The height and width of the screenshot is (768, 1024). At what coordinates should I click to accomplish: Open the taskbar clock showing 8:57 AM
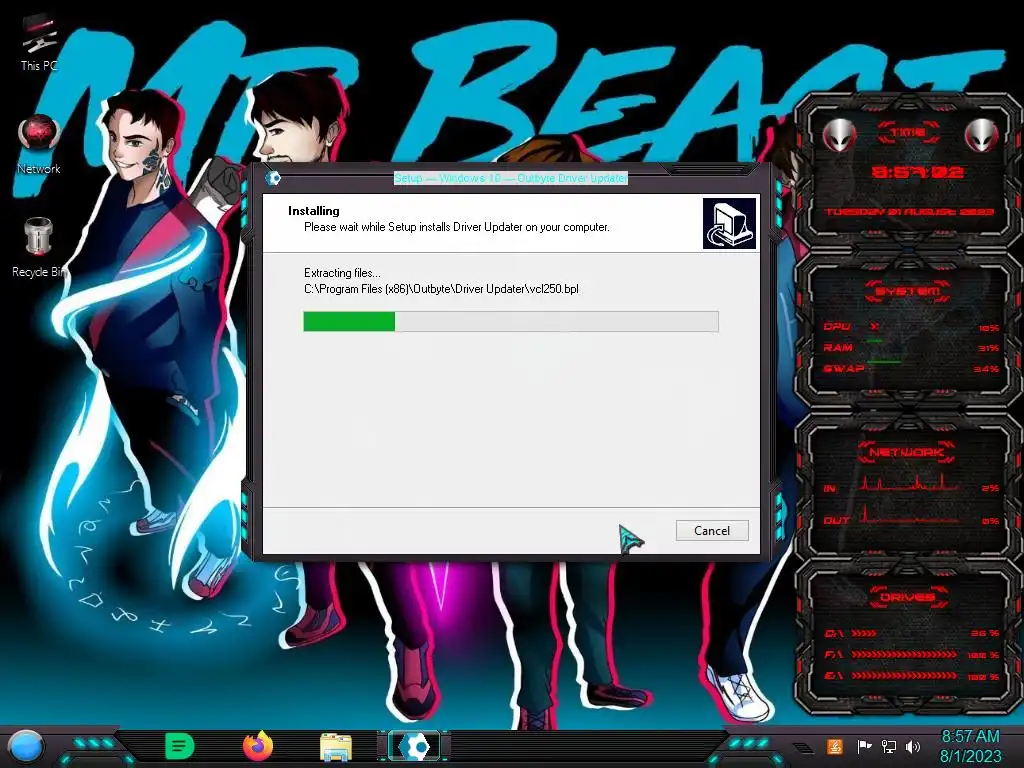970,737
